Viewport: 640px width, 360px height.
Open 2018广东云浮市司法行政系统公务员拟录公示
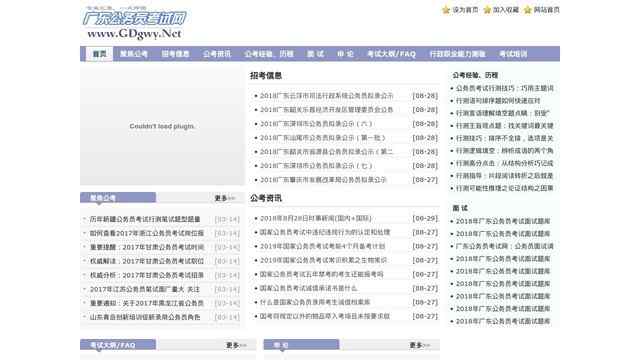[327, 96]
